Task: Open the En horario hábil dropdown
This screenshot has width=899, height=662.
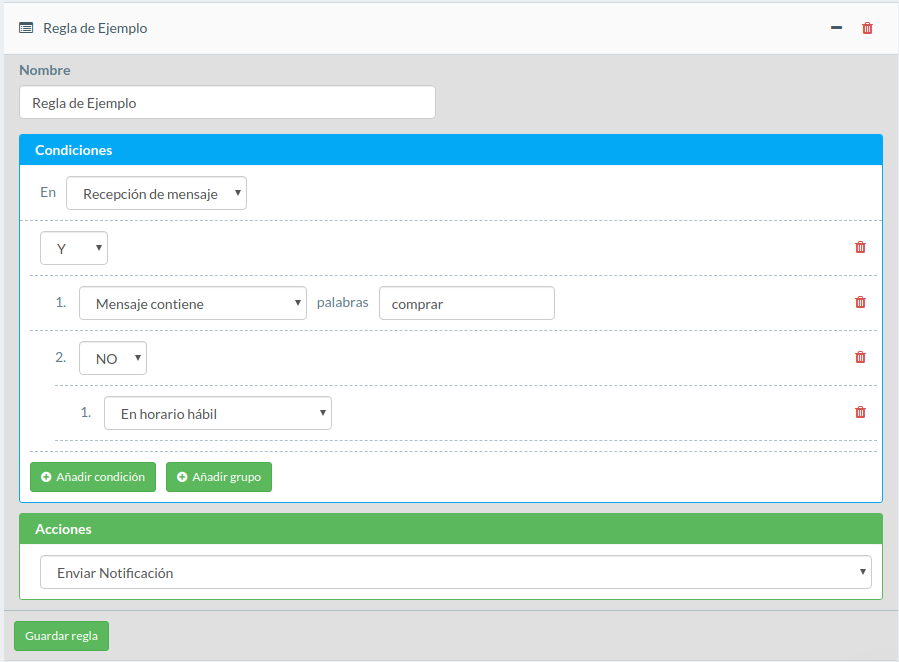Action: coord(218,413)
